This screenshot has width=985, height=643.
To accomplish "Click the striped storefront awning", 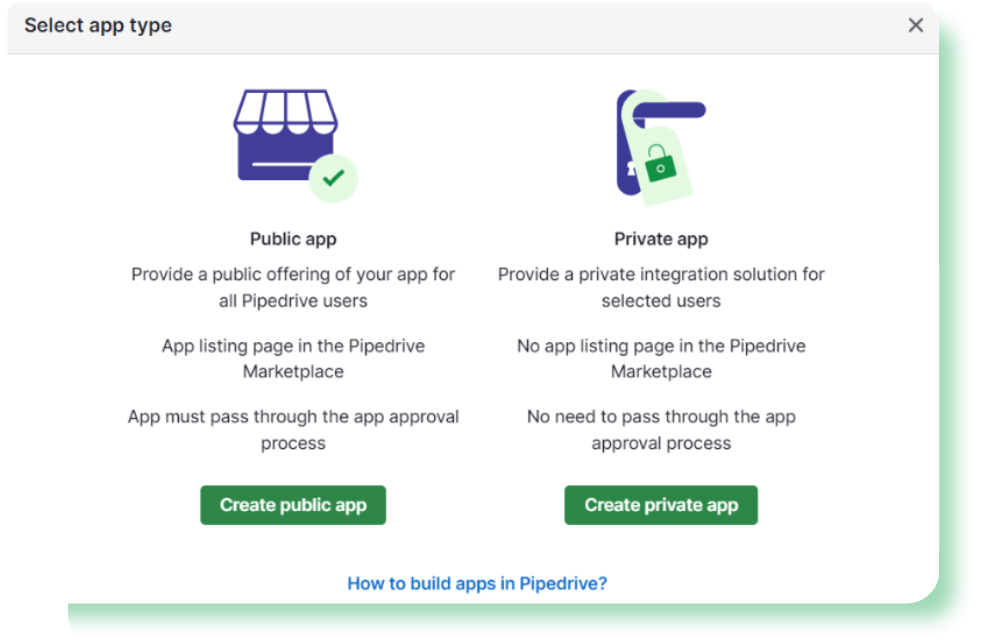I will 286,112.
